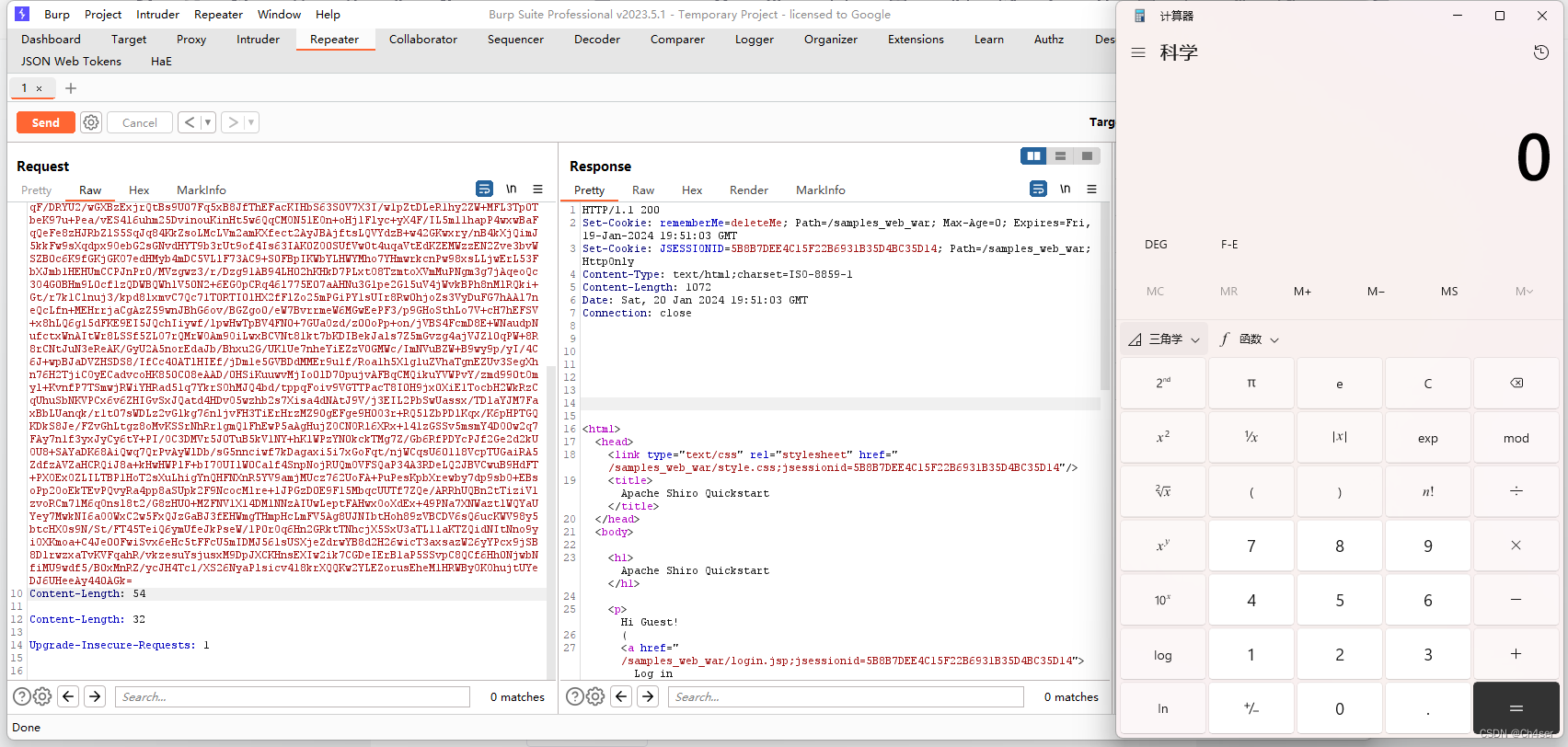Toggle F-E notation in Calculator
Image resolution: width=1568 pixels, height=747 pixels.
click(x=1229, y=245)
